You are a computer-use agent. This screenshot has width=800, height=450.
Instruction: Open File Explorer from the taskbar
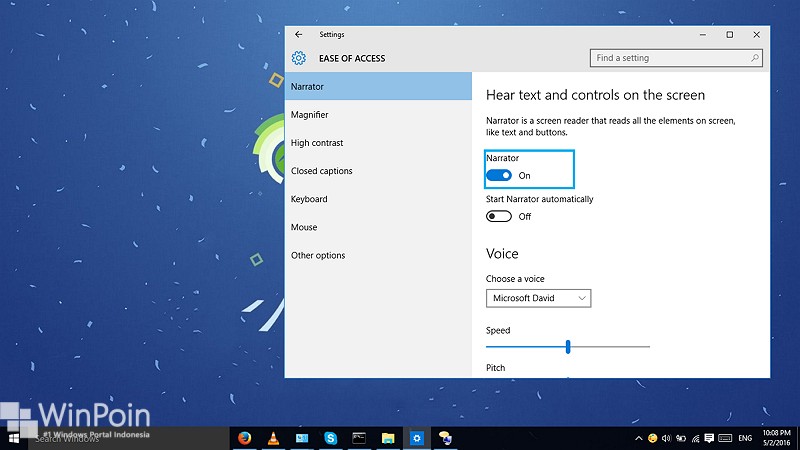[388, 438]
